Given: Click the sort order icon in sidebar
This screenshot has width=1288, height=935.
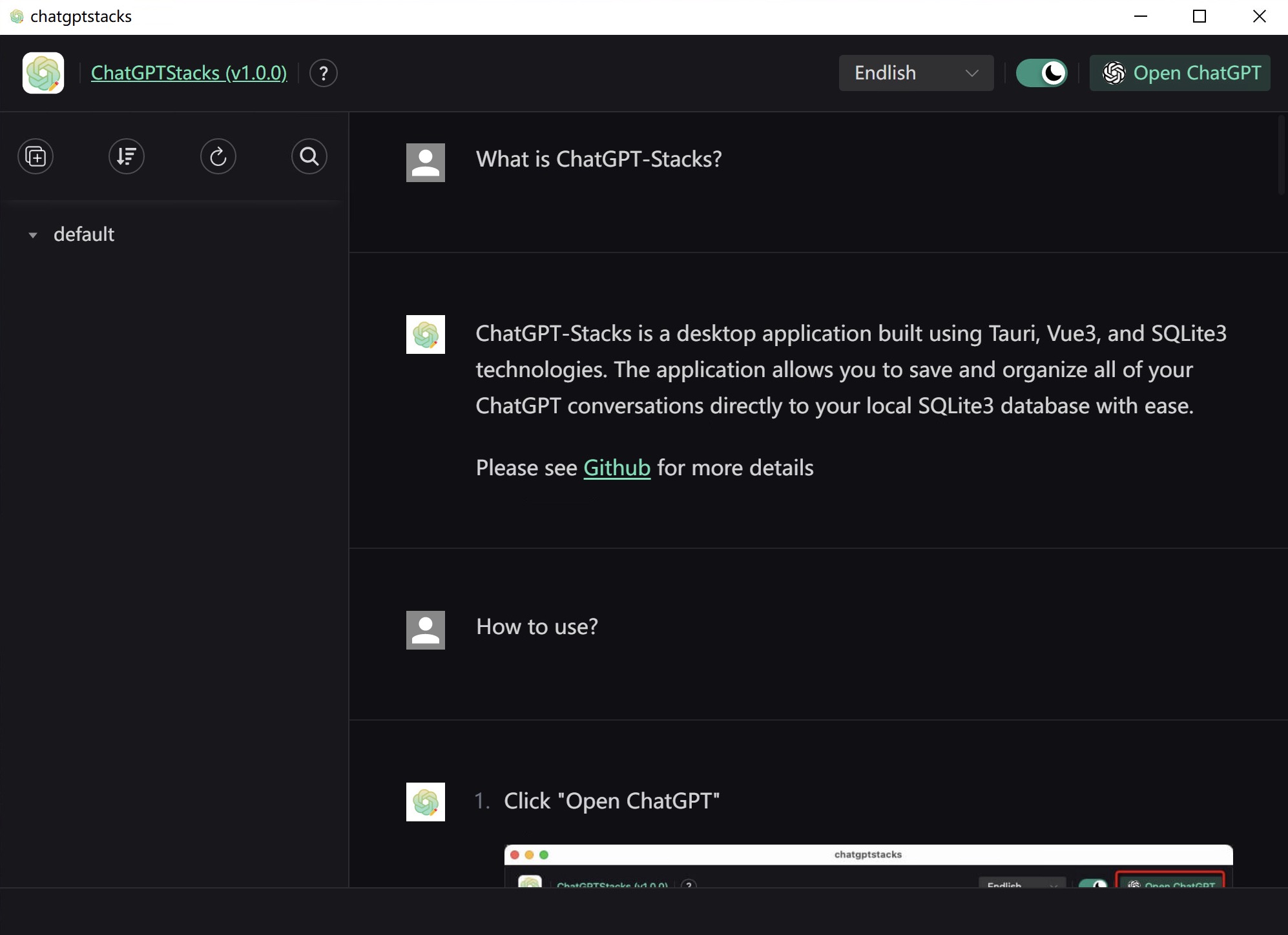Looking at the screenshot, I should coord(127,156).
